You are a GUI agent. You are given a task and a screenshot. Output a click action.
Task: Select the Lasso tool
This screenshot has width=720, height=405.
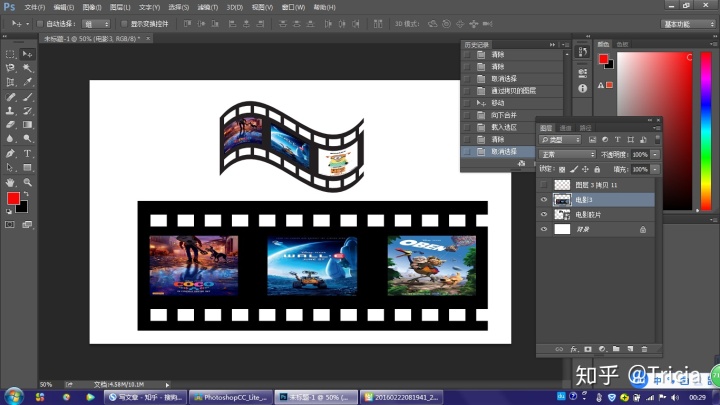(x=10, y=68)
